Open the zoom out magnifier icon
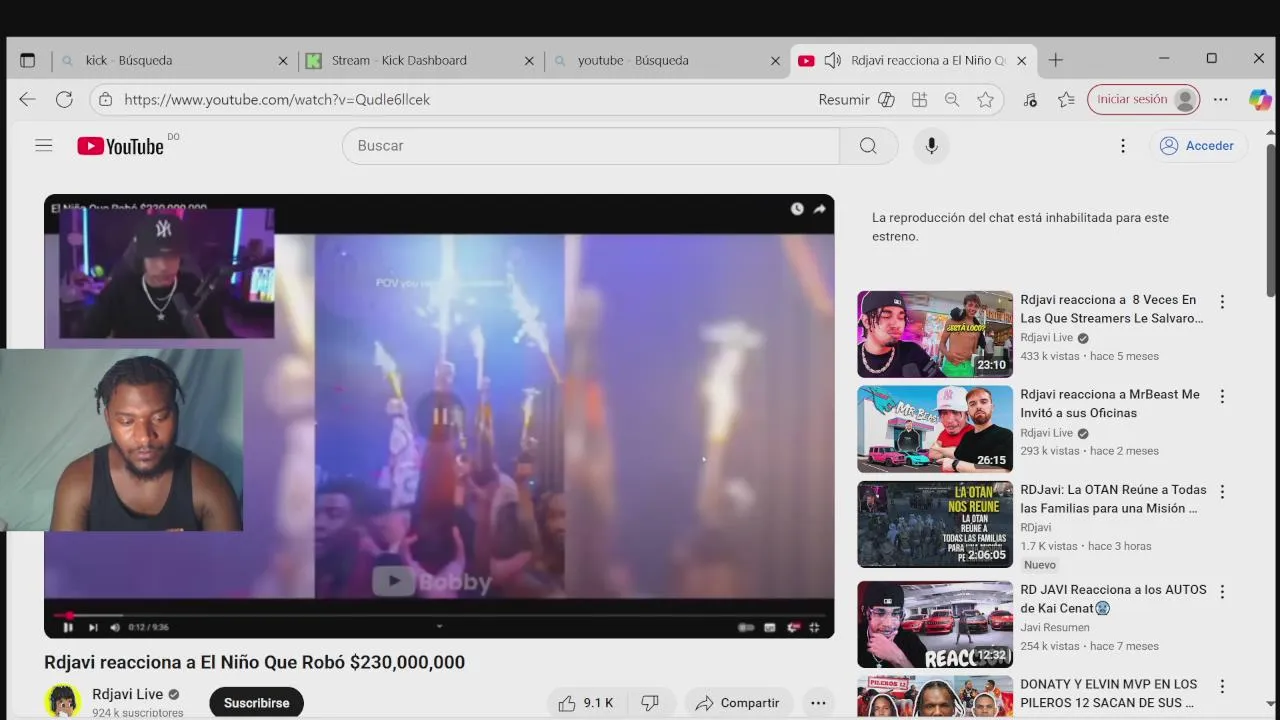1280x720 pixels. [x=952, y=100]
